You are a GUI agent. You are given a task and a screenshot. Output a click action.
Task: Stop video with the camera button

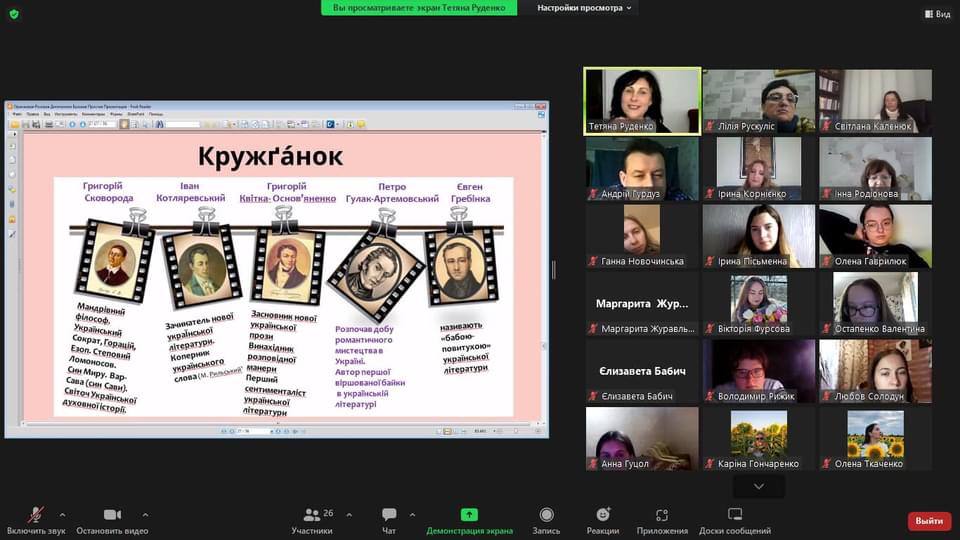tap(112, 515)
